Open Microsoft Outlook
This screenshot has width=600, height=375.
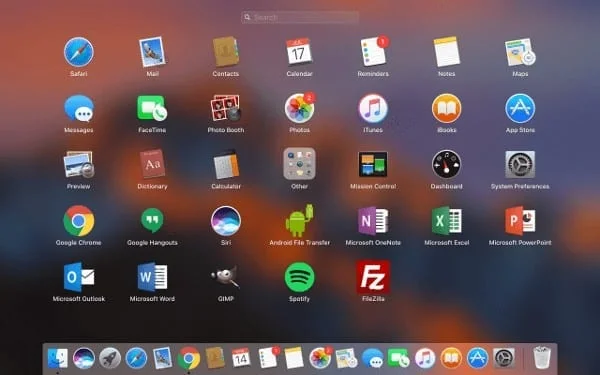pos(79,277)
